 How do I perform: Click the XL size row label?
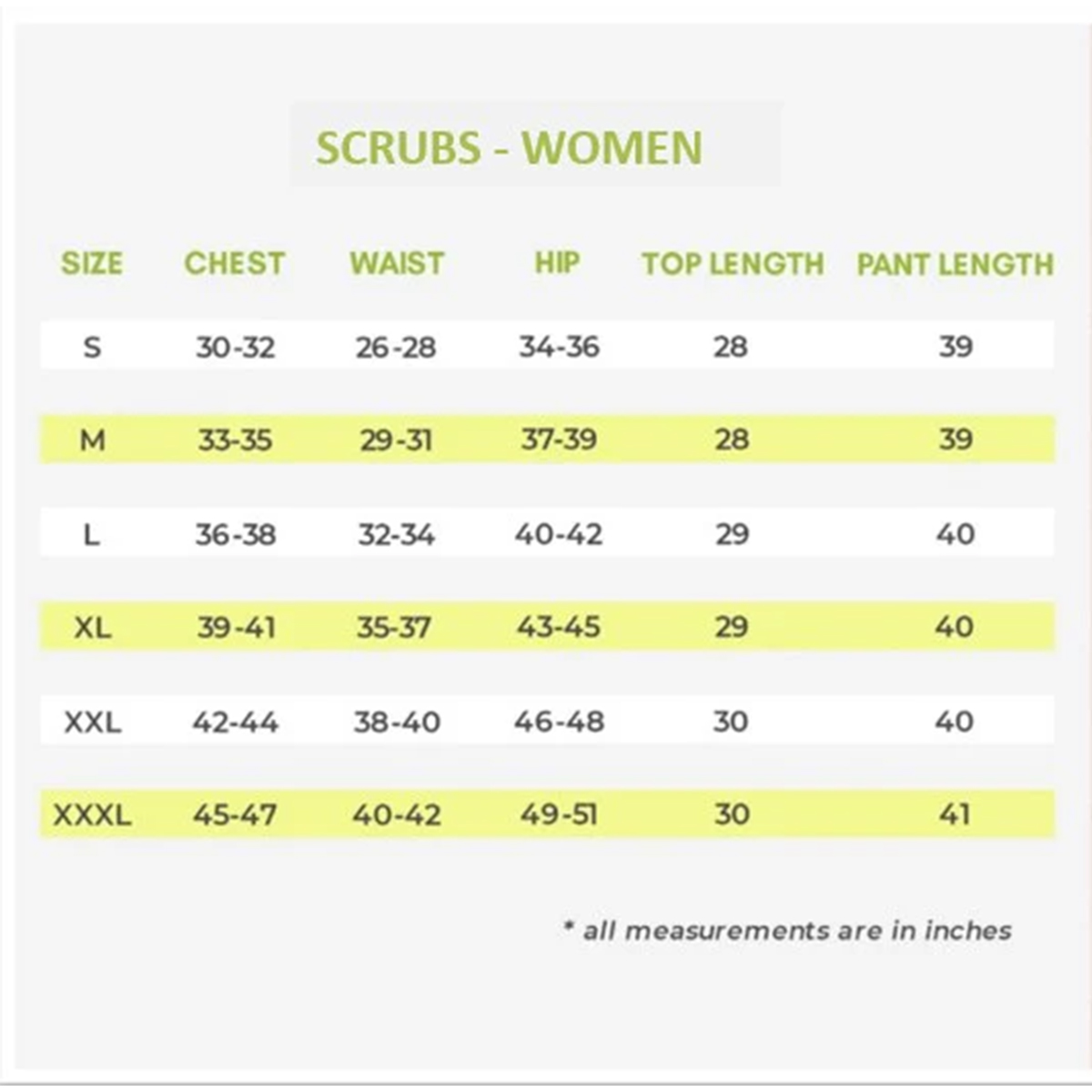tap(92, 627)
